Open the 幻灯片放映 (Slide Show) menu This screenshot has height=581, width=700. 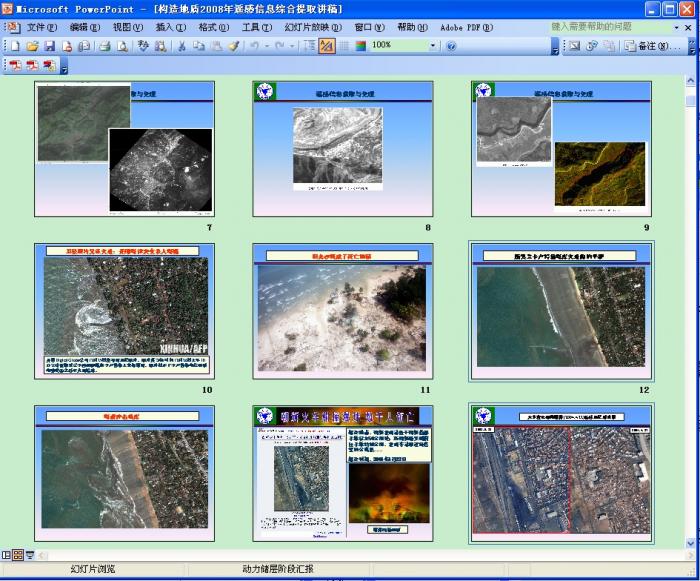312,27
